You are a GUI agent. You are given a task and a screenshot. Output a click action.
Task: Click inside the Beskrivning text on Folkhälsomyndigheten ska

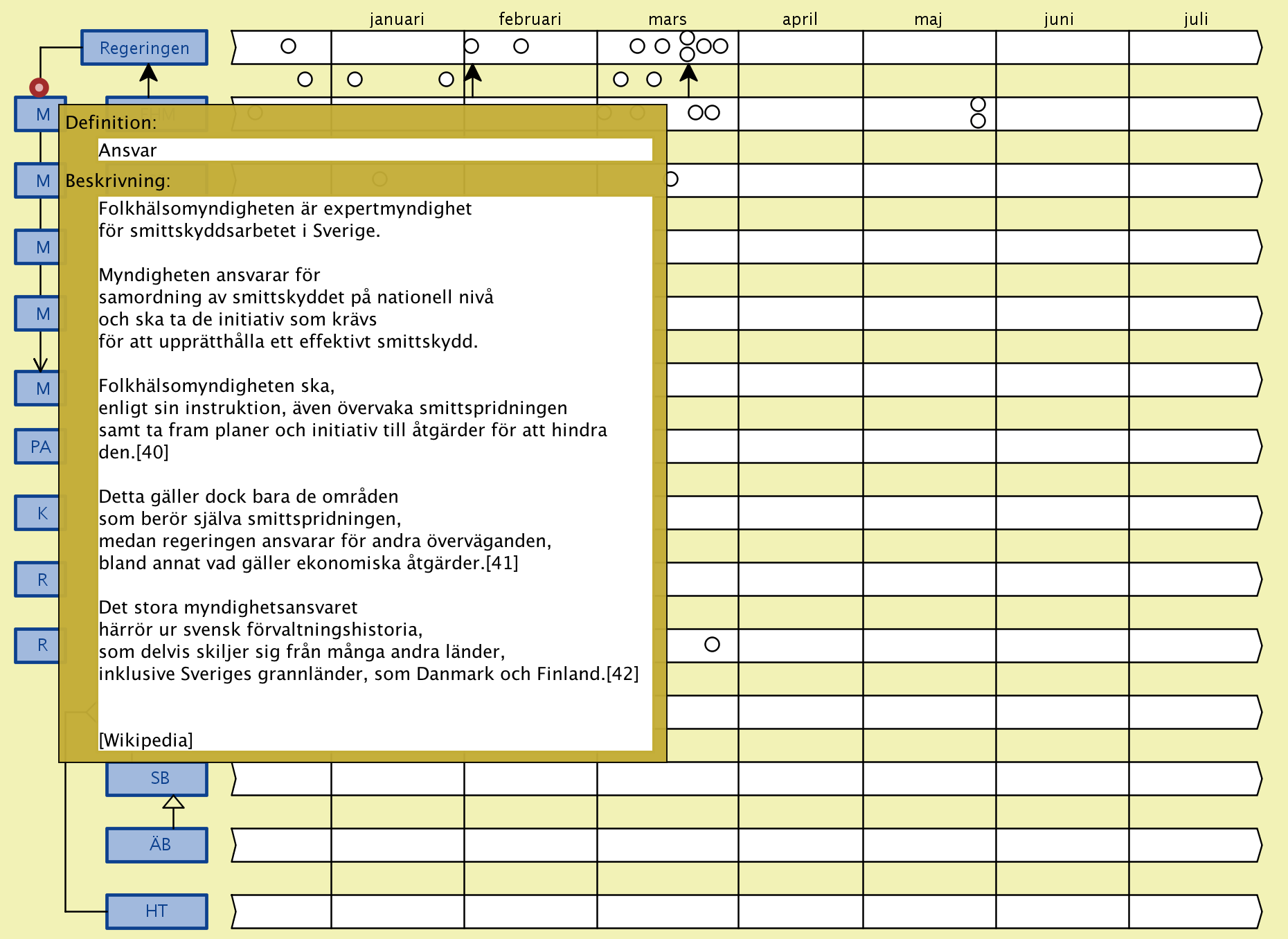coord(216,386)
